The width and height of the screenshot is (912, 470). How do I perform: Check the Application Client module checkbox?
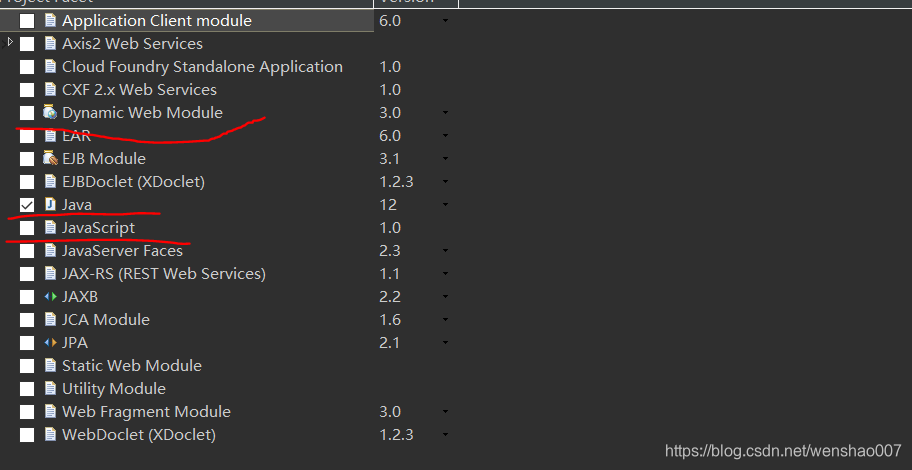coord(27,21)
